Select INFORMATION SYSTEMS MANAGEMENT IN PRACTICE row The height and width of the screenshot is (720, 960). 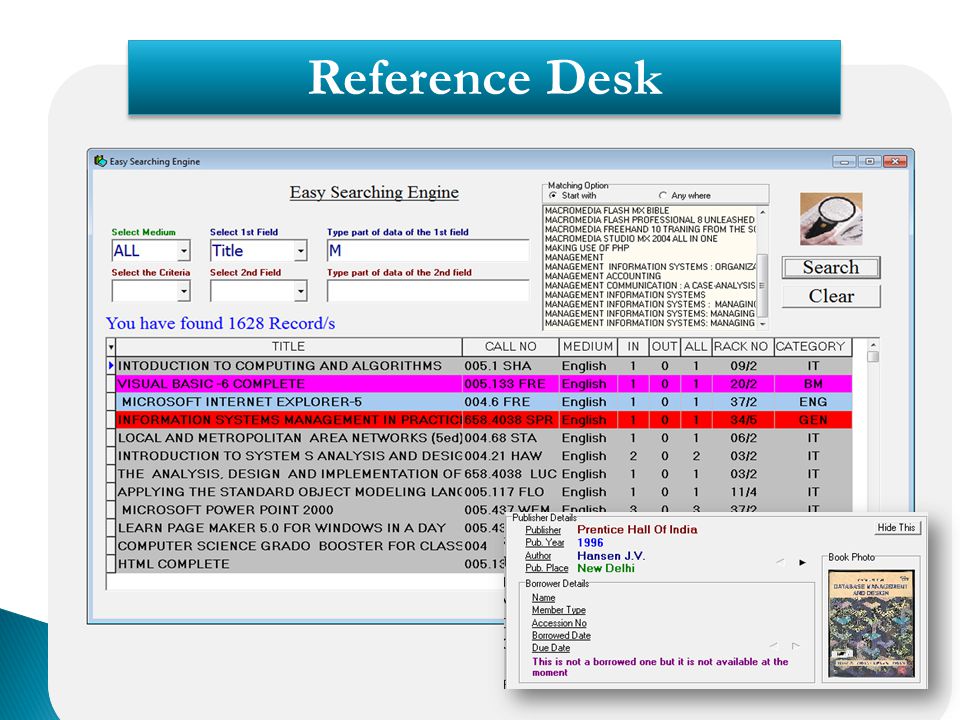click(x=484, y=420)
